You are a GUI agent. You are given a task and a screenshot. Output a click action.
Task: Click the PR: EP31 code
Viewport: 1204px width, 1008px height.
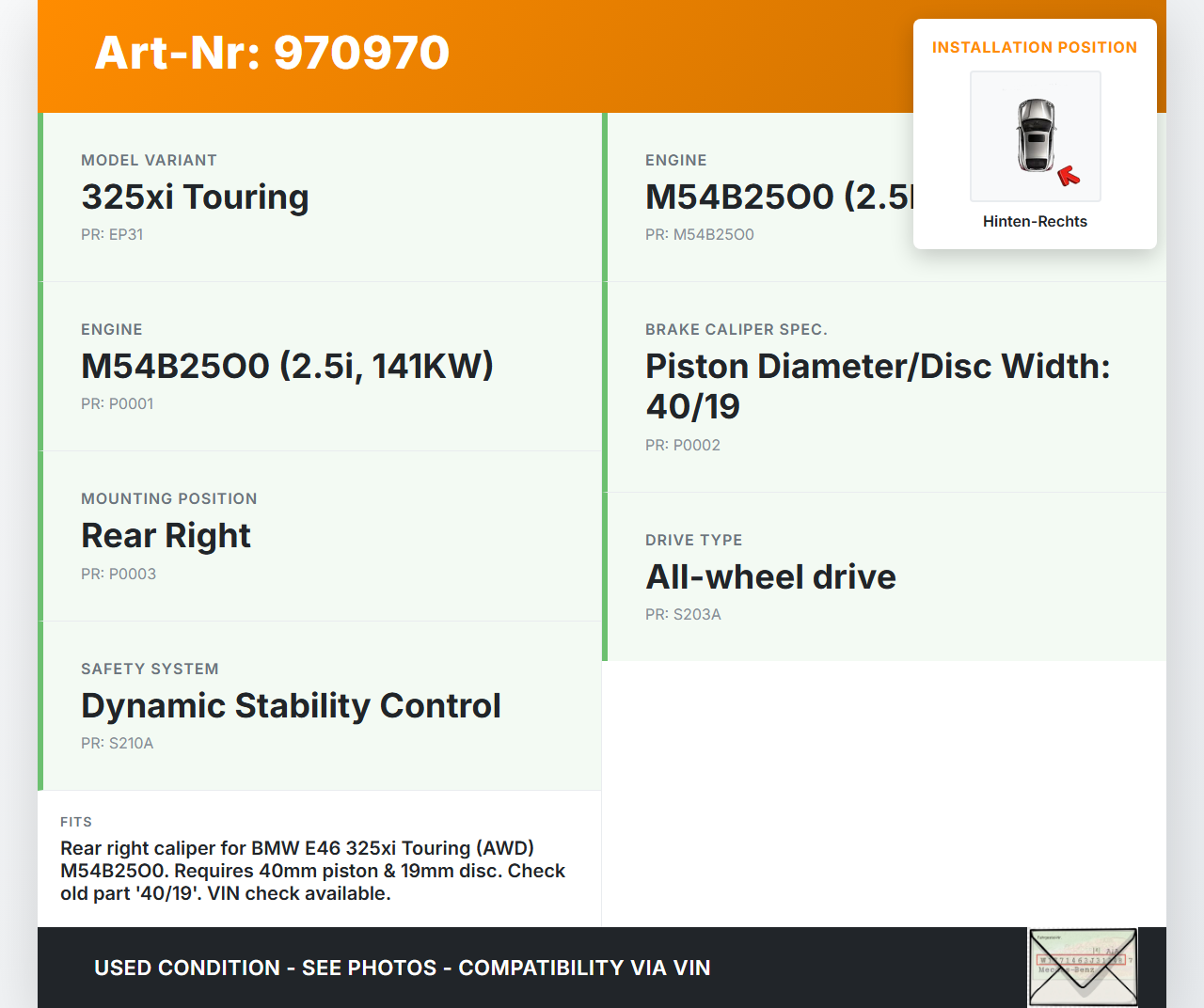[x=112, y=235]
